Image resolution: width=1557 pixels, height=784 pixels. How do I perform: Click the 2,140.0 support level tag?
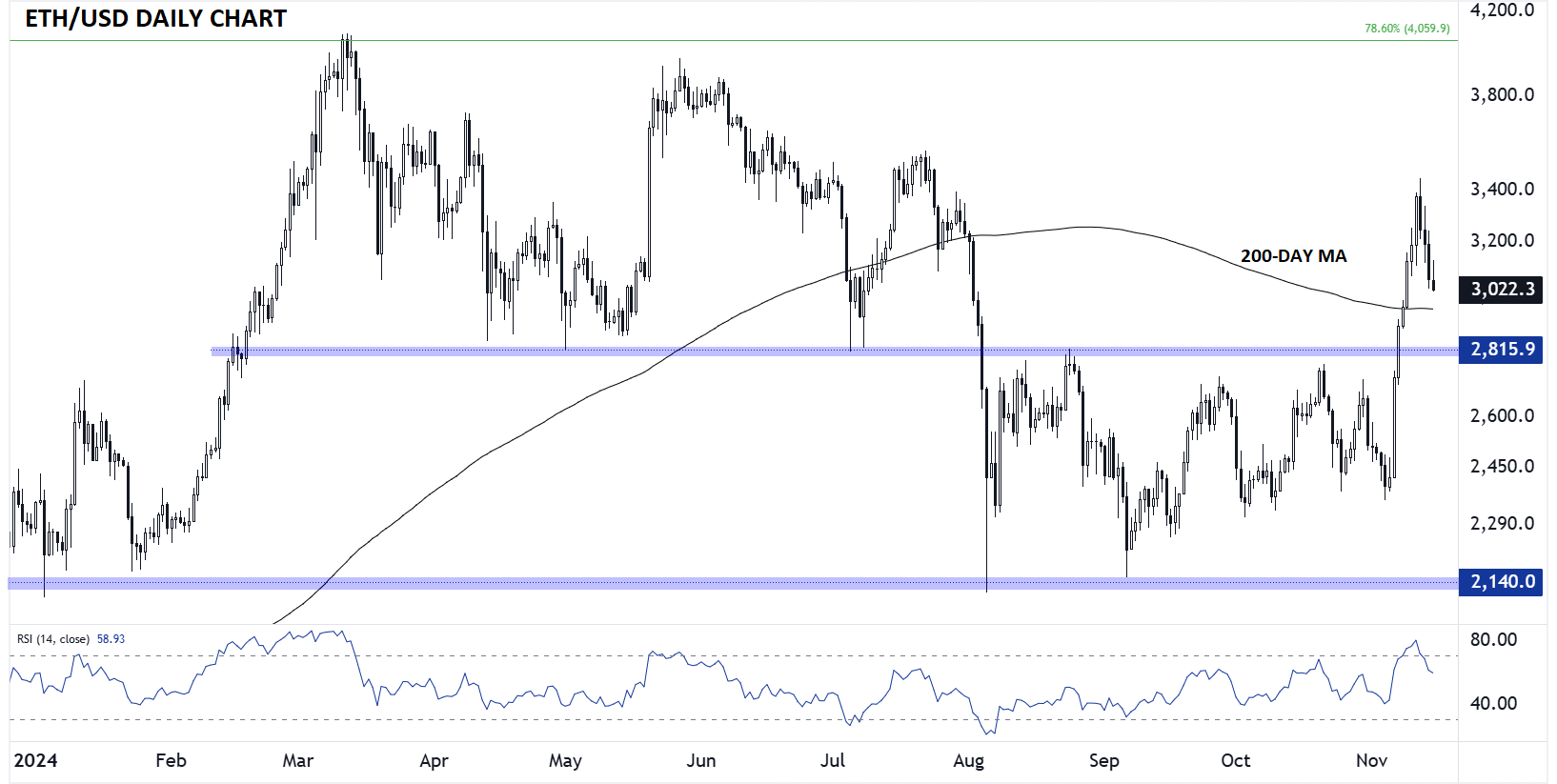1501,581
